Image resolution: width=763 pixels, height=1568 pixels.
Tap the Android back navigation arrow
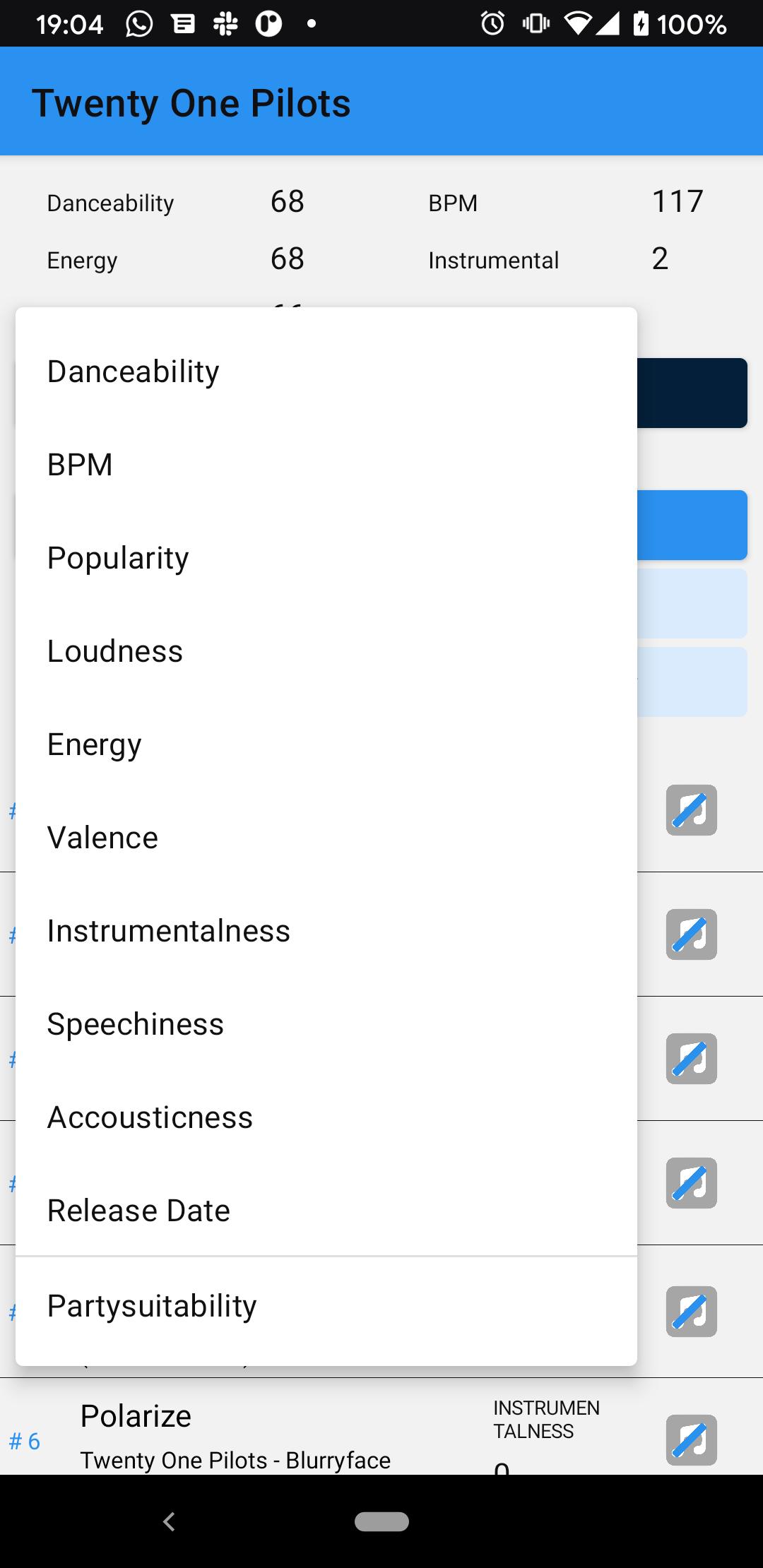(x=169, y=1521)
